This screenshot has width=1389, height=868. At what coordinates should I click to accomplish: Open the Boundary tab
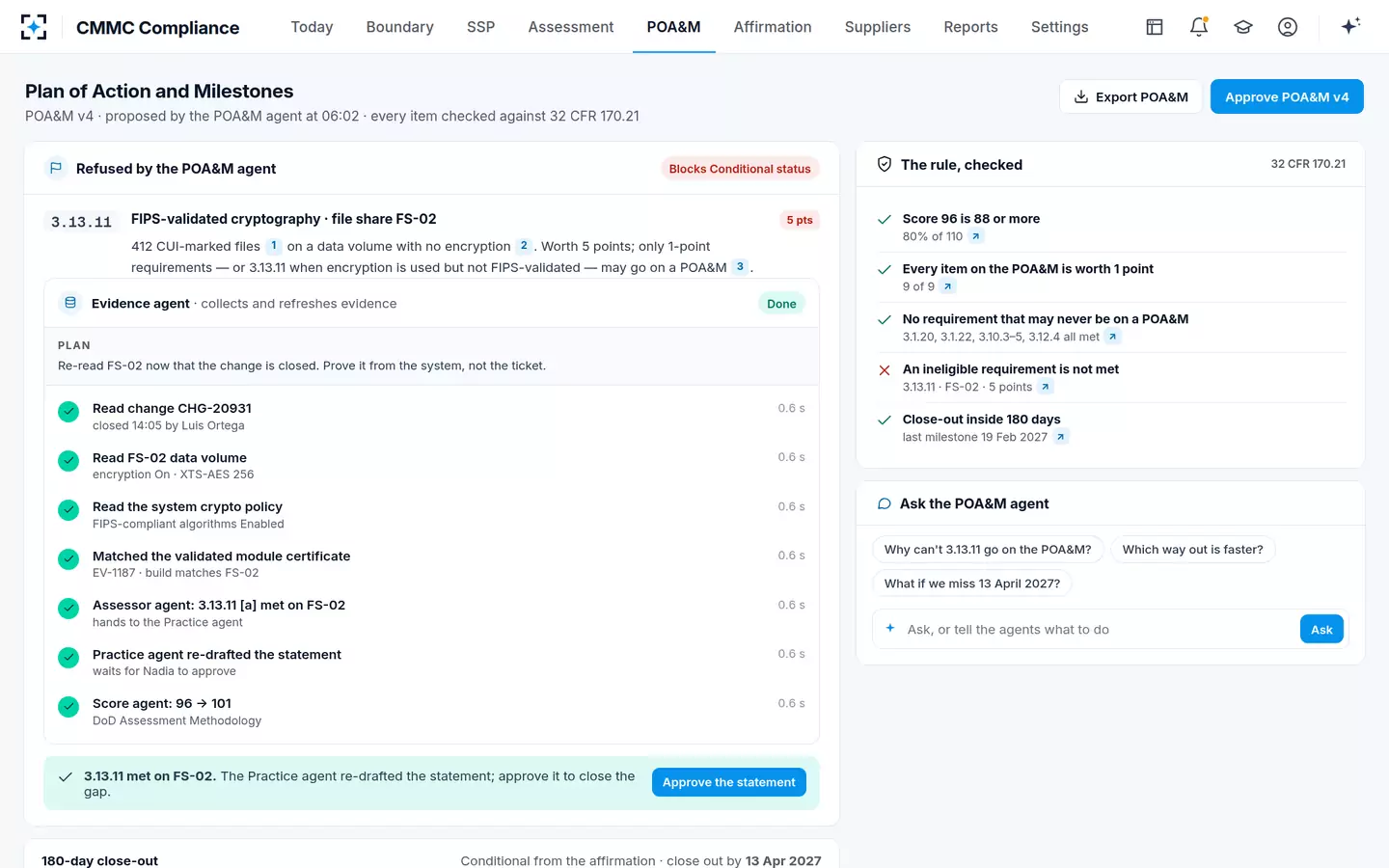coord(399,27)
